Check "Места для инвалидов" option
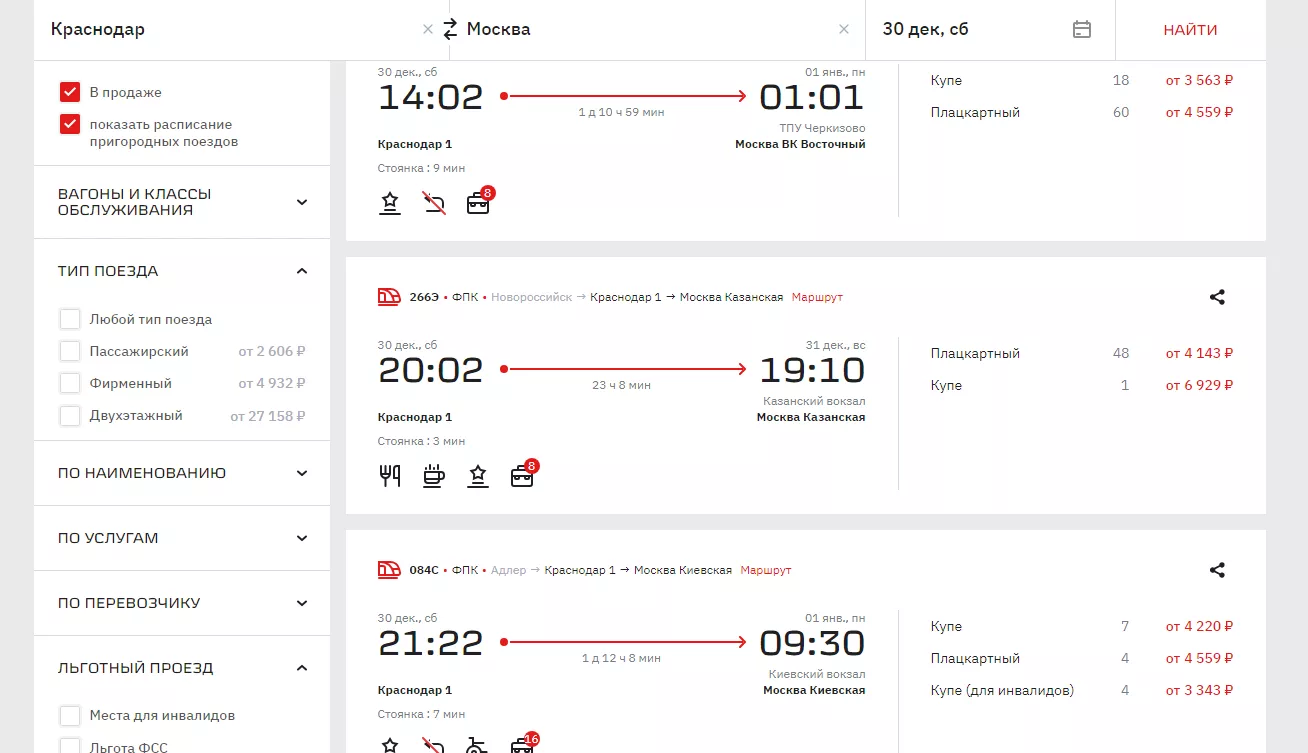Screen dimensions: 1308x753 tap(70, 715)
